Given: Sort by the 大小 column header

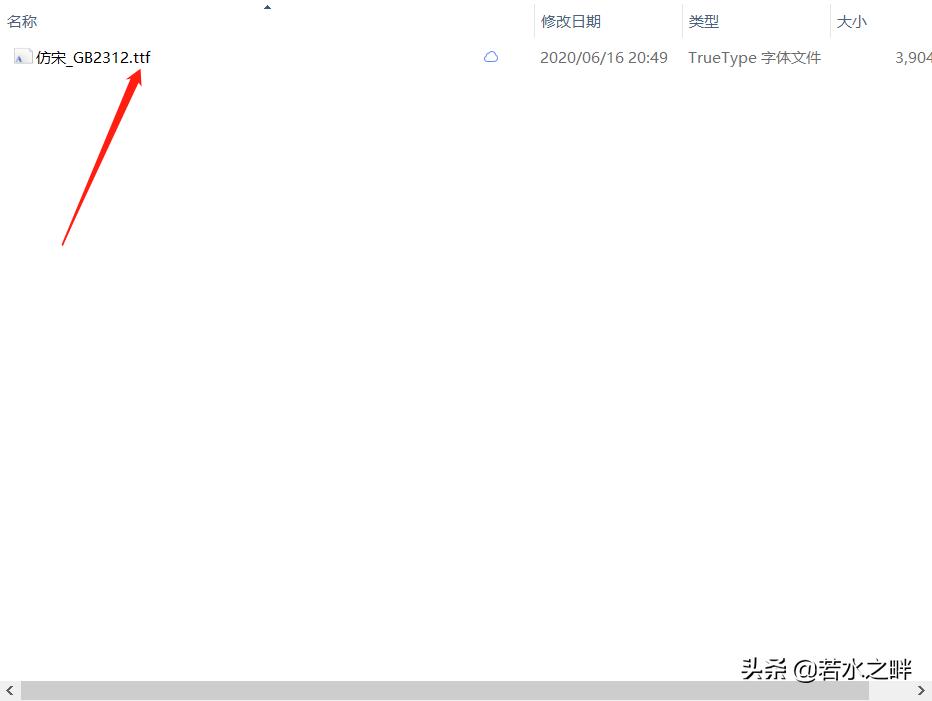Looking at the screenshot, I should click(x=851, y=20).
